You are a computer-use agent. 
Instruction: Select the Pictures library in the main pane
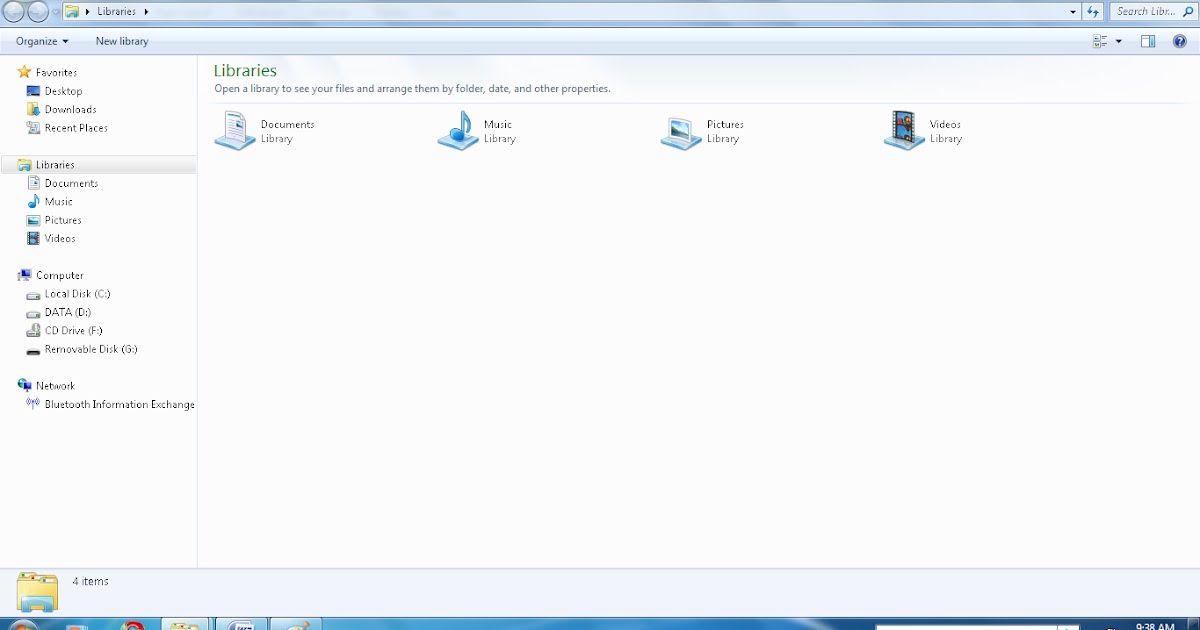pos(703,131)
